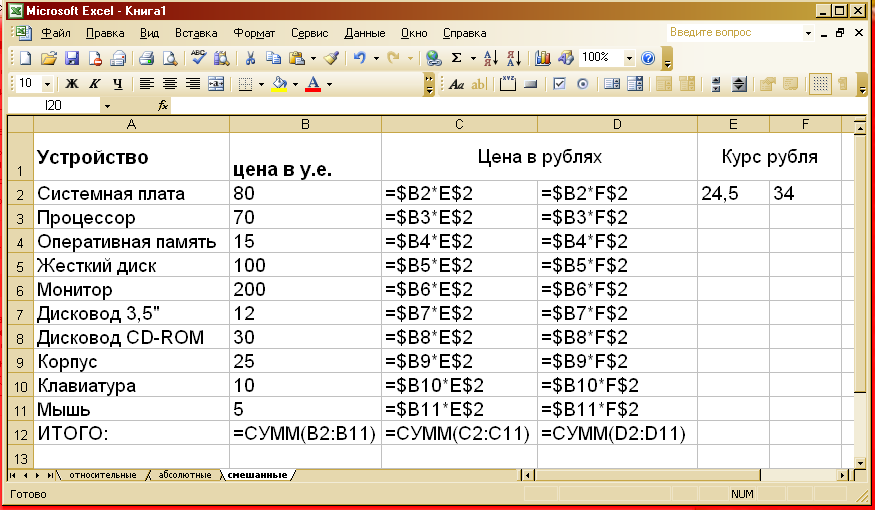Open the Формат menu
This screenshot has width=875, height=510.
(254, 33)
